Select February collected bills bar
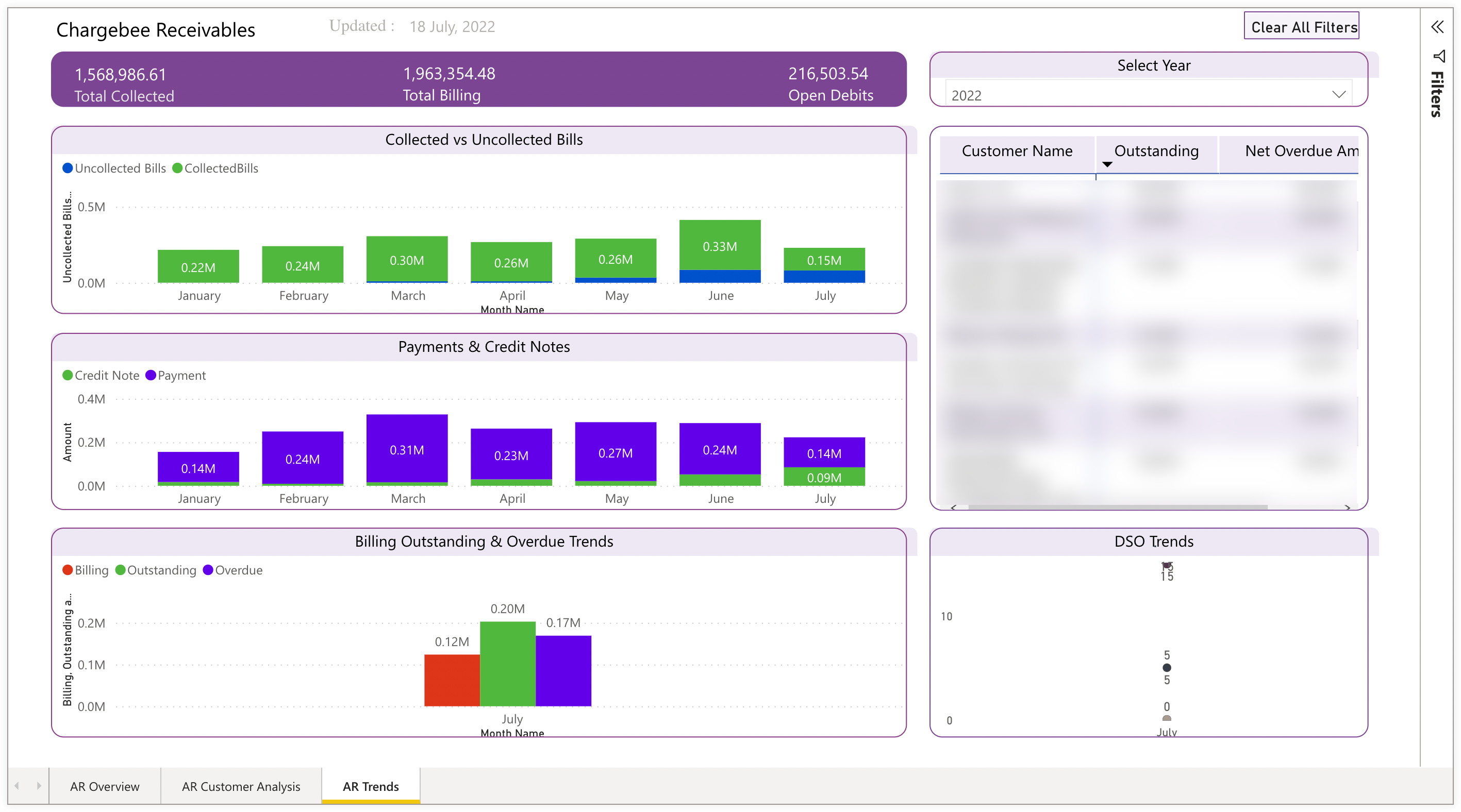The image size is (1461, 812). pos(302,264)
